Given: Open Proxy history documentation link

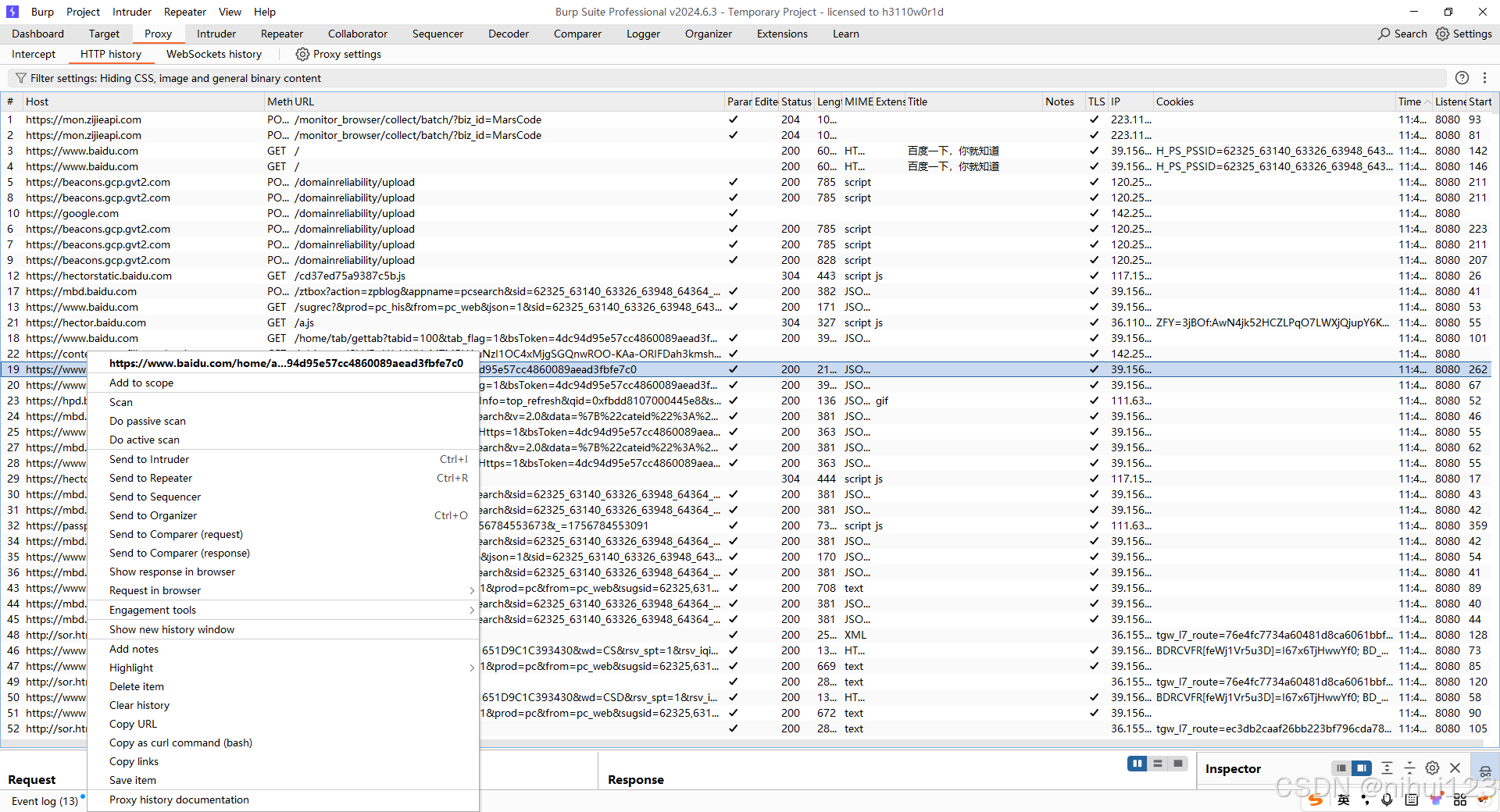Looking at the screenshot, I should point(283,800).
